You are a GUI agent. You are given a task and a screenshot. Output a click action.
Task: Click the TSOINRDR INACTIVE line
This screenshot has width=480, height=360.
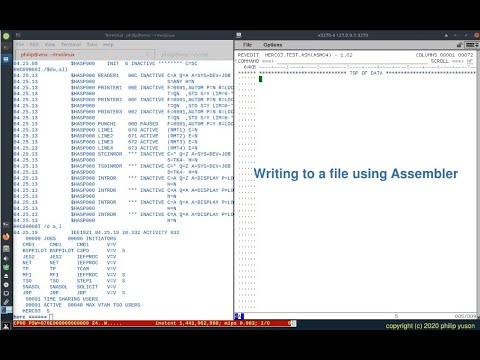[122, 166]
